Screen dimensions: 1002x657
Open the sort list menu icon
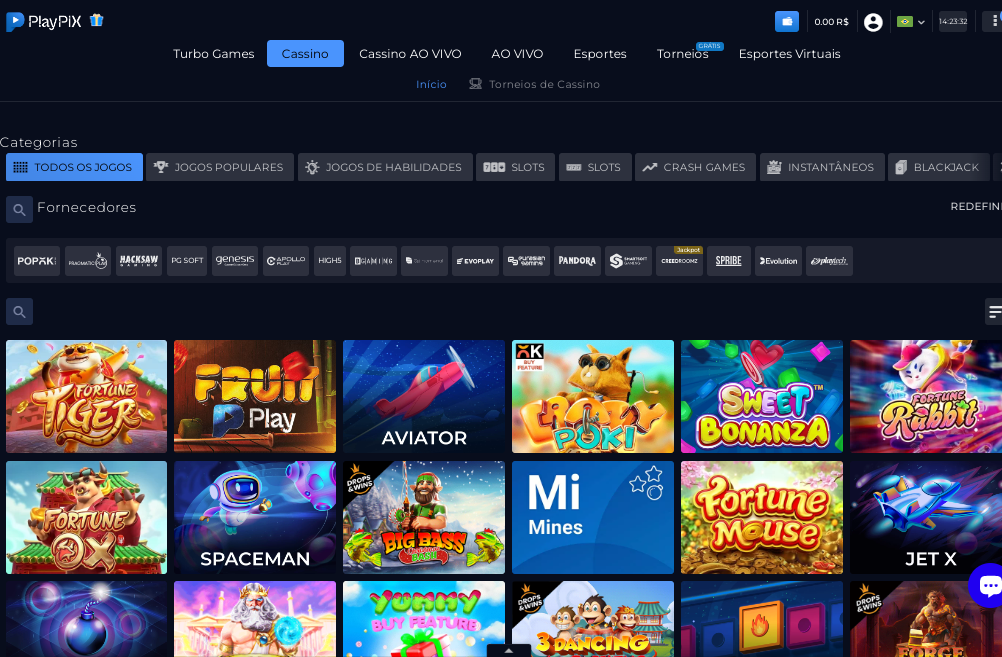(994, 312)
